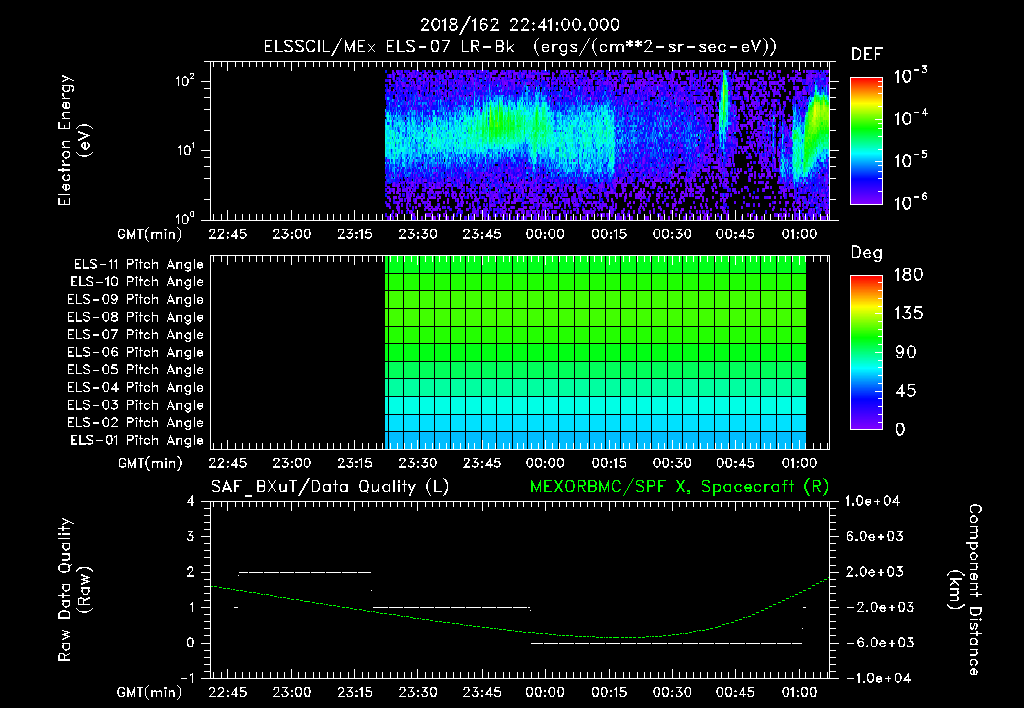Click the ELS-07 Pitch Angle row label
The height and width of the screenshot is (708, 1024).
(135, 334)
